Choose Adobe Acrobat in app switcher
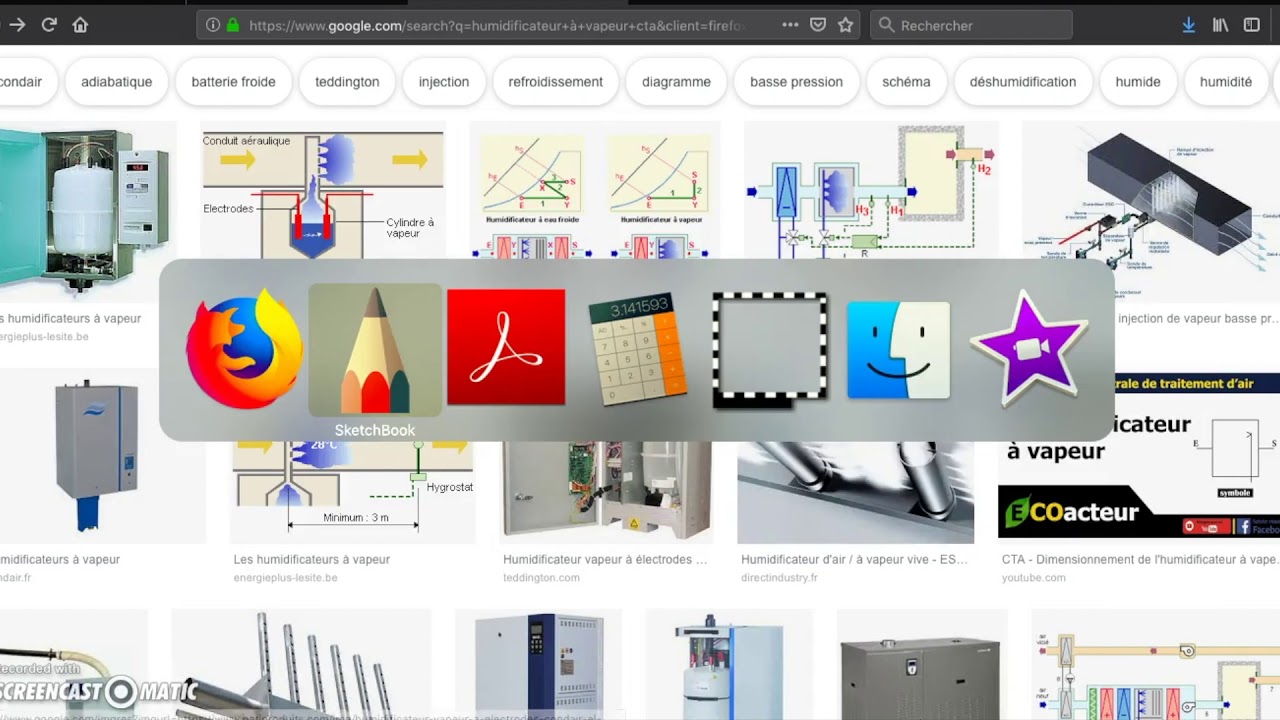The width and height of the screenshot is (1280, 720). (x=506, y=348)
